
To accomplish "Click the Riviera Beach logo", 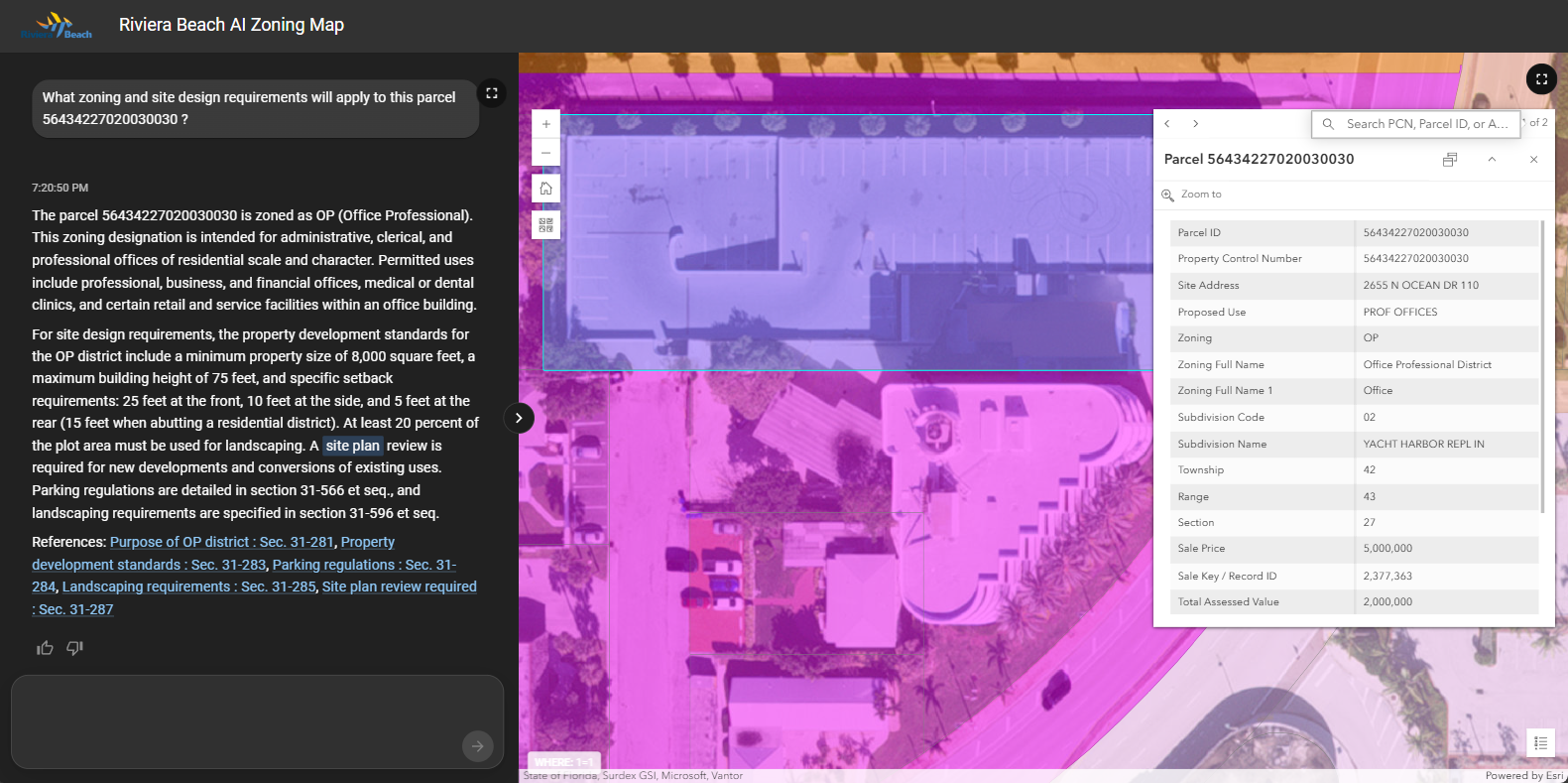I will [x=57, y=26].
